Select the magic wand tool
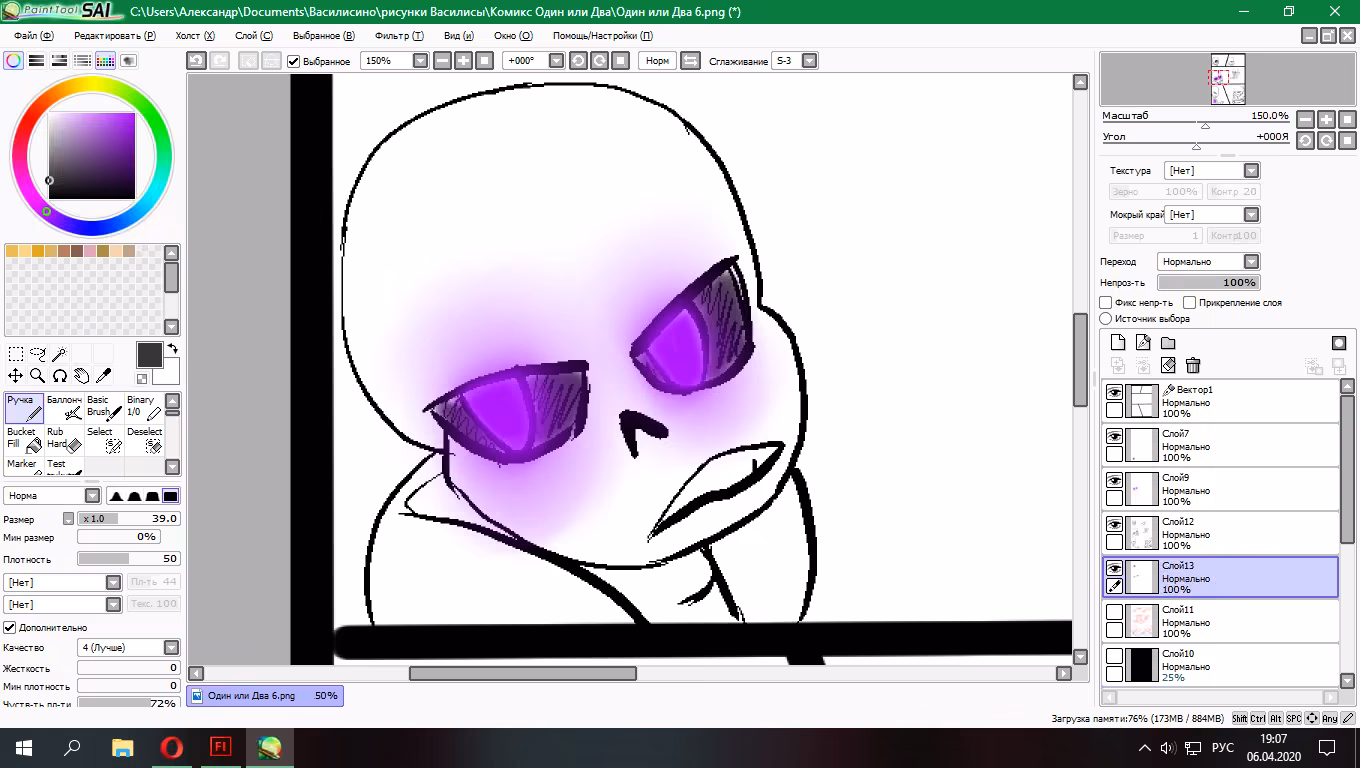The width and height of the screenshot is (1360, 768). (x=60, y=354)
